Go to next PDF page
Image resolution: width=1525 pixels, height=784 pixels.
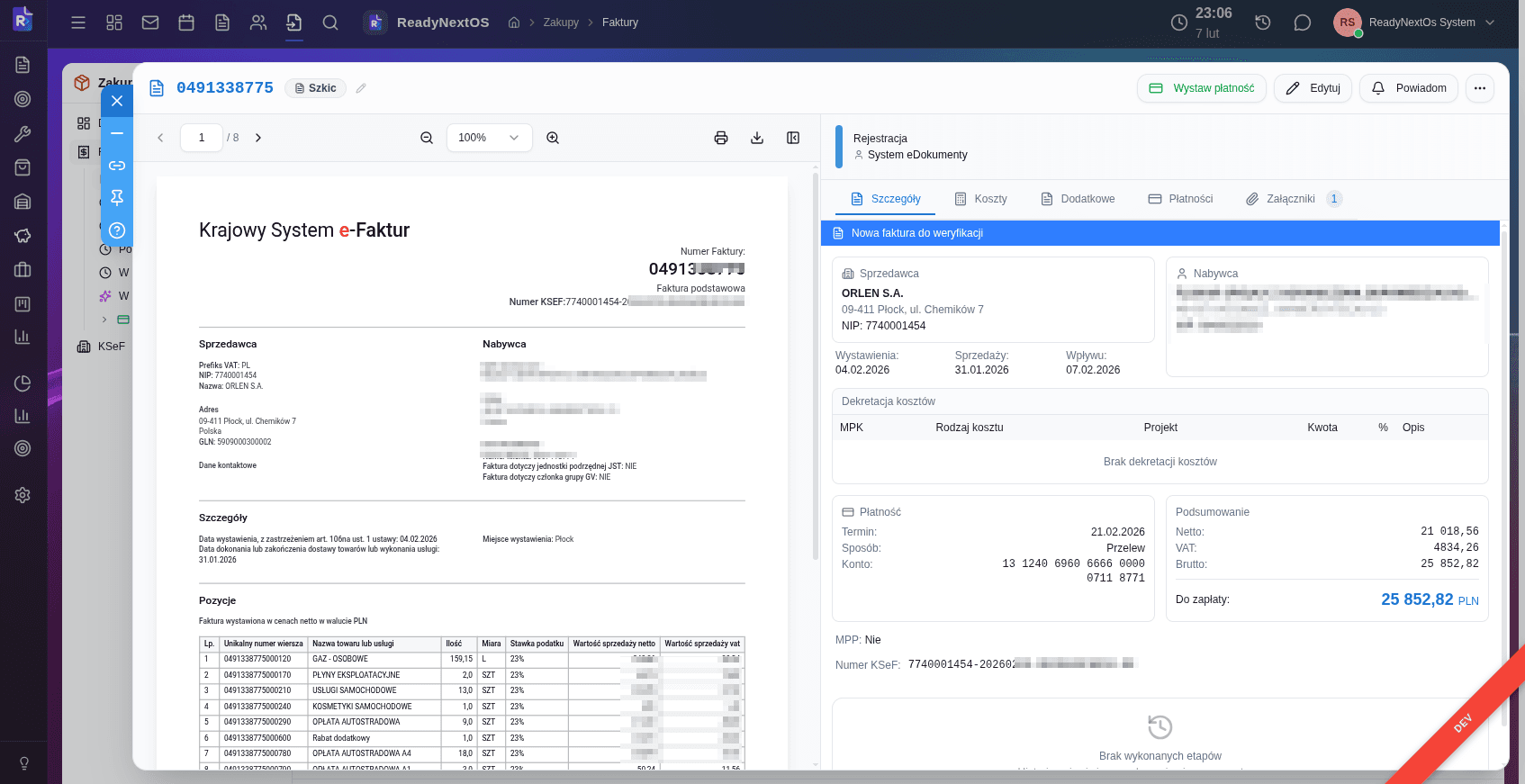pyautogui.click(x=258, y=138)
